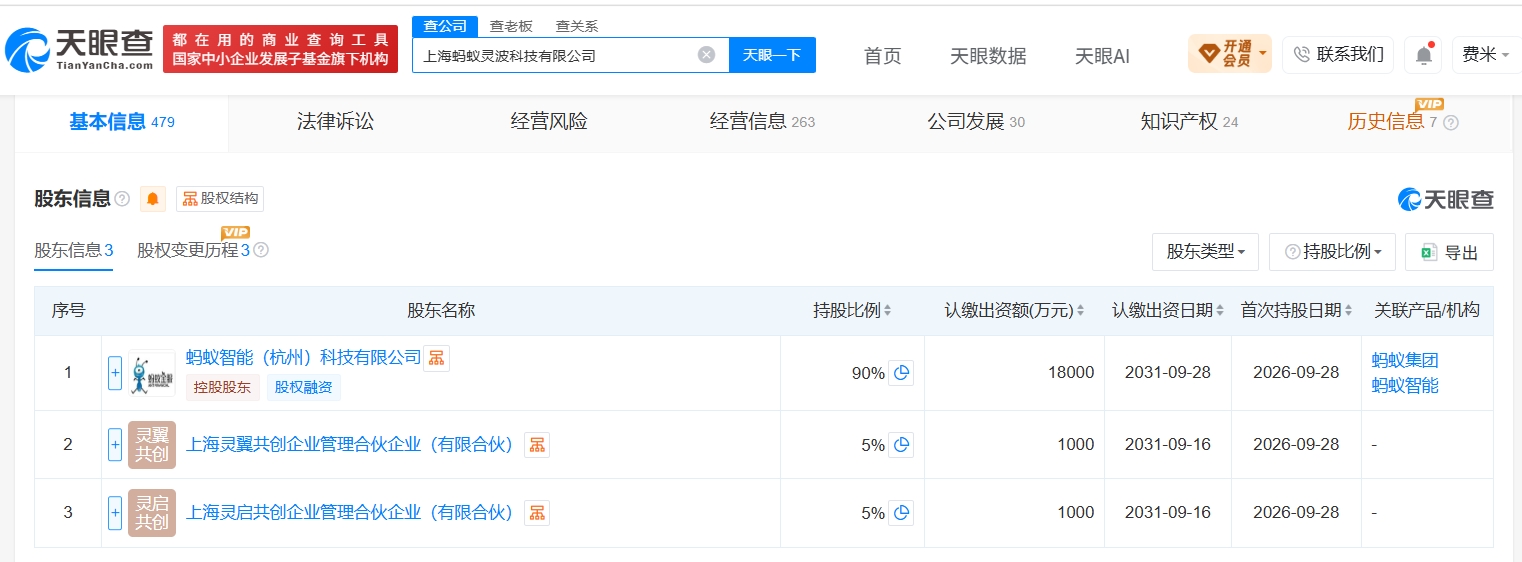Expand row 3 上海灵启共创 with plus button
The width and height of the screenshot is (1522, 562).
tap(115, 513)
